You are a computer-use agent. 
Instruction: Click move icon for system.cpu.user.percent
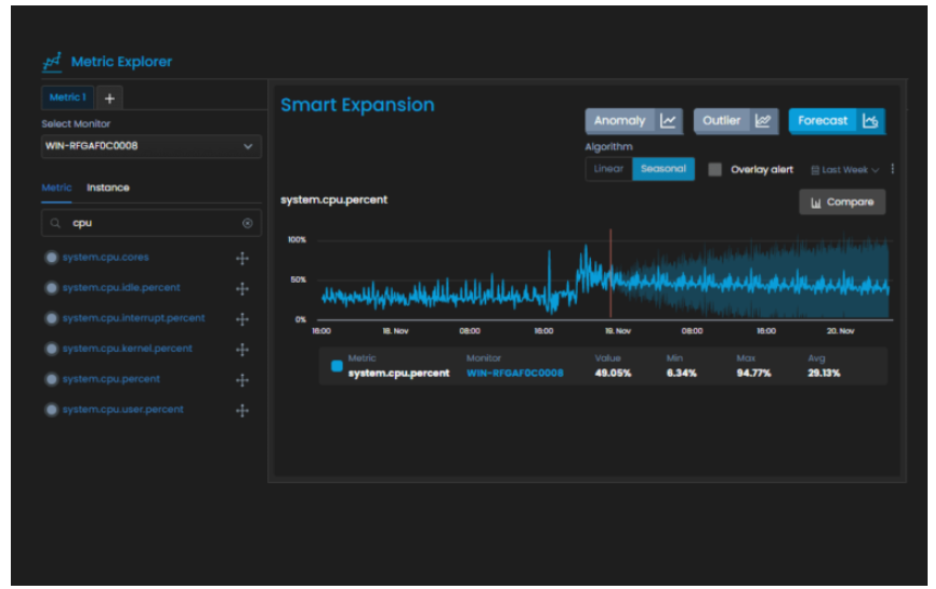[x=242, y=411]
